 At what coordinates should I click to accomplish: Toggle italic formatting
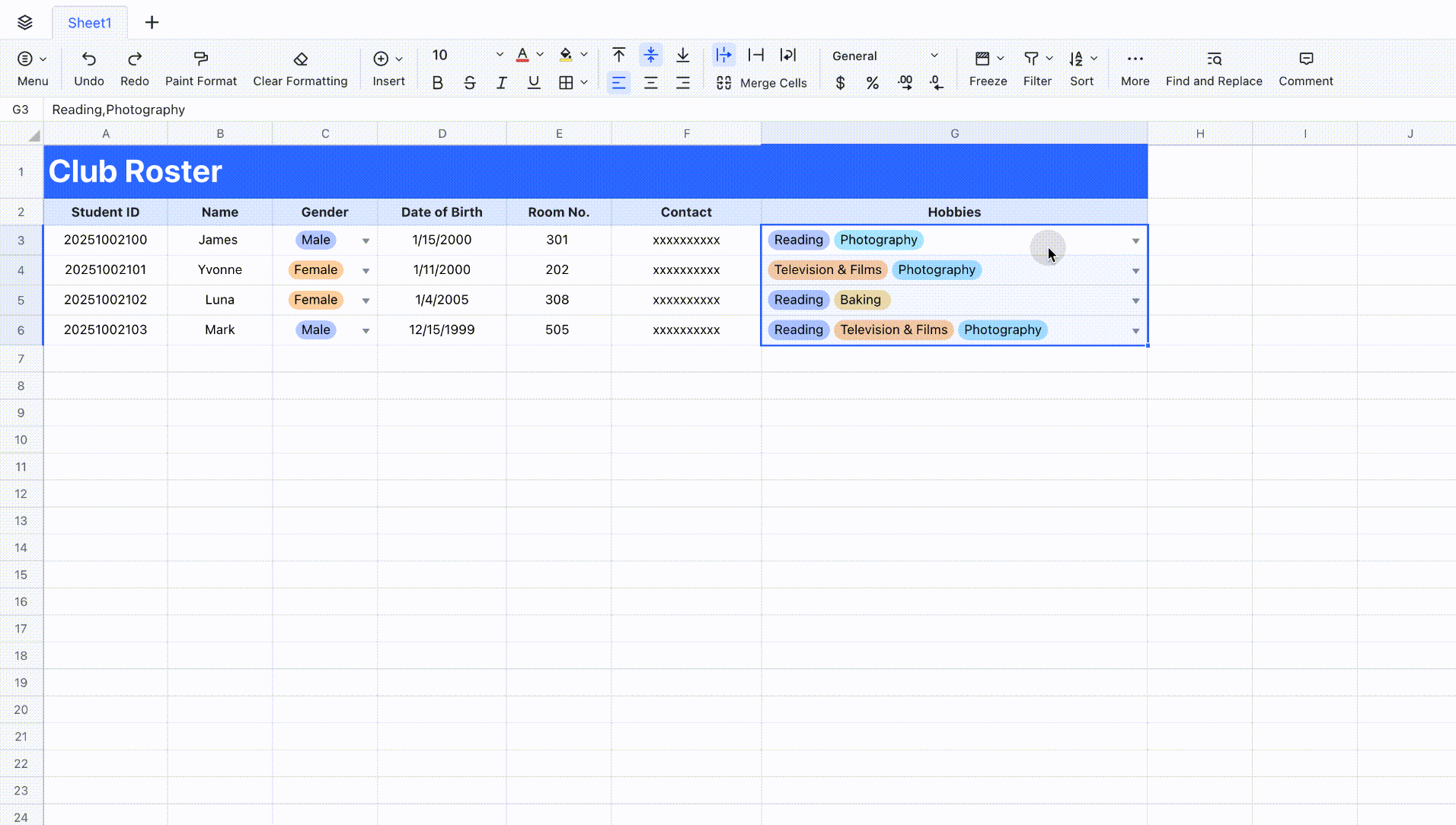[x=501, y=82]
